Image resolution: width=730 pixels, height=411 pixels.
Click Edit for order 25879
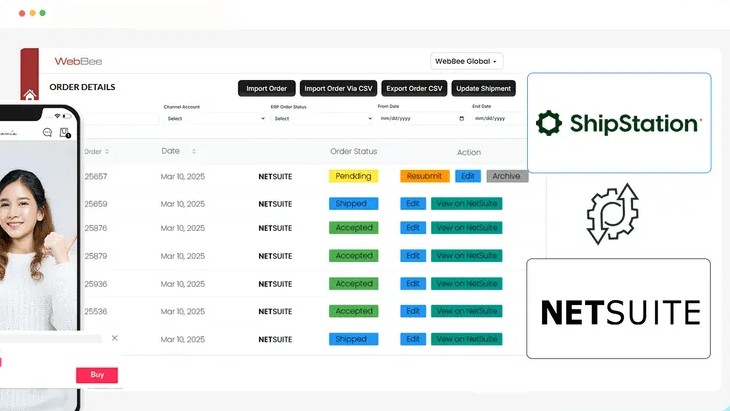coord(413,256)
